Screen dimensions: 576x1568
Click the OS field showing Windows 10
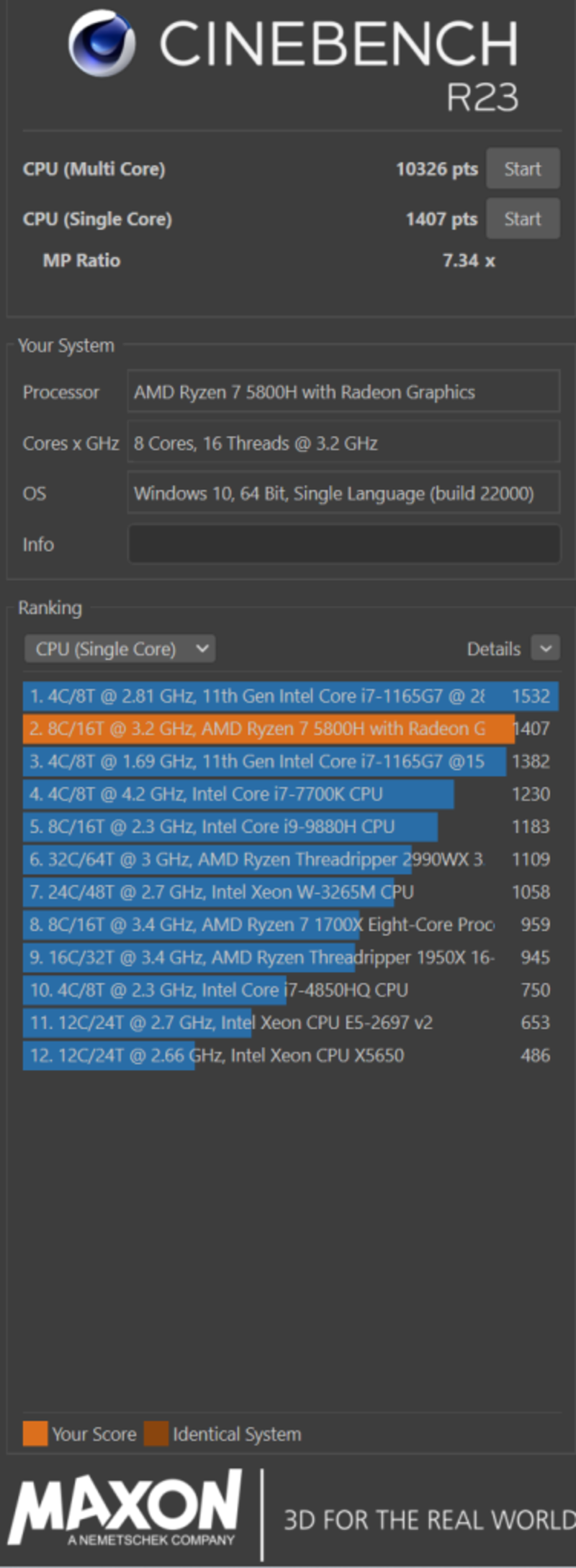343,493
